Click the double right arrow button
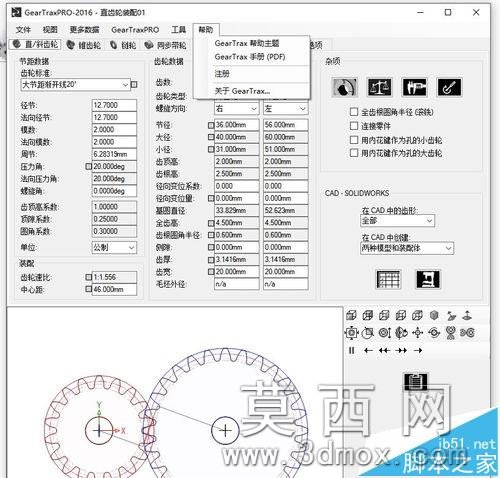The image size is (500, 478). coord(401,350)
